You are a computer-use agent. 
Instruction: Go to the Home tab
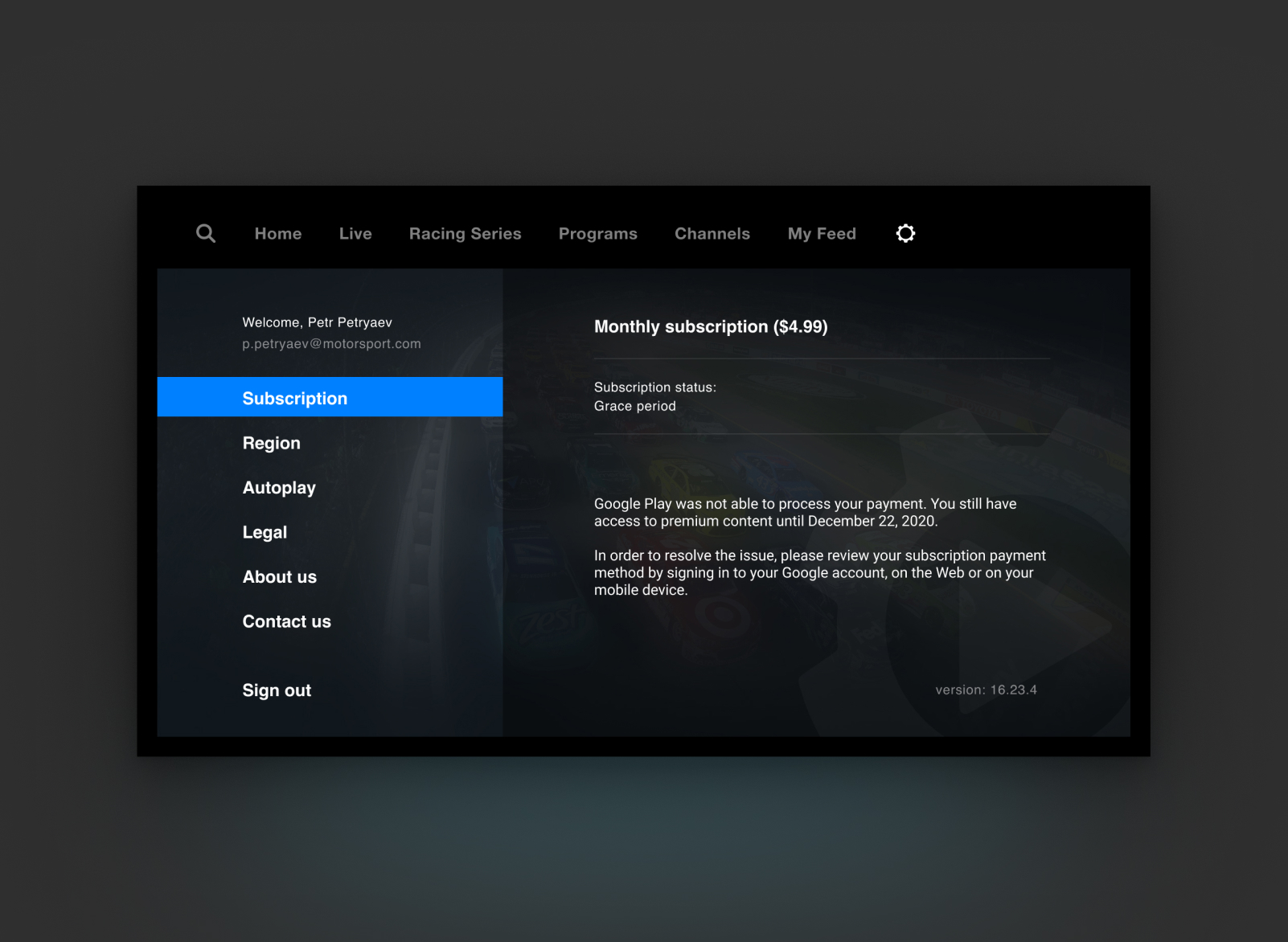(278, 234)
